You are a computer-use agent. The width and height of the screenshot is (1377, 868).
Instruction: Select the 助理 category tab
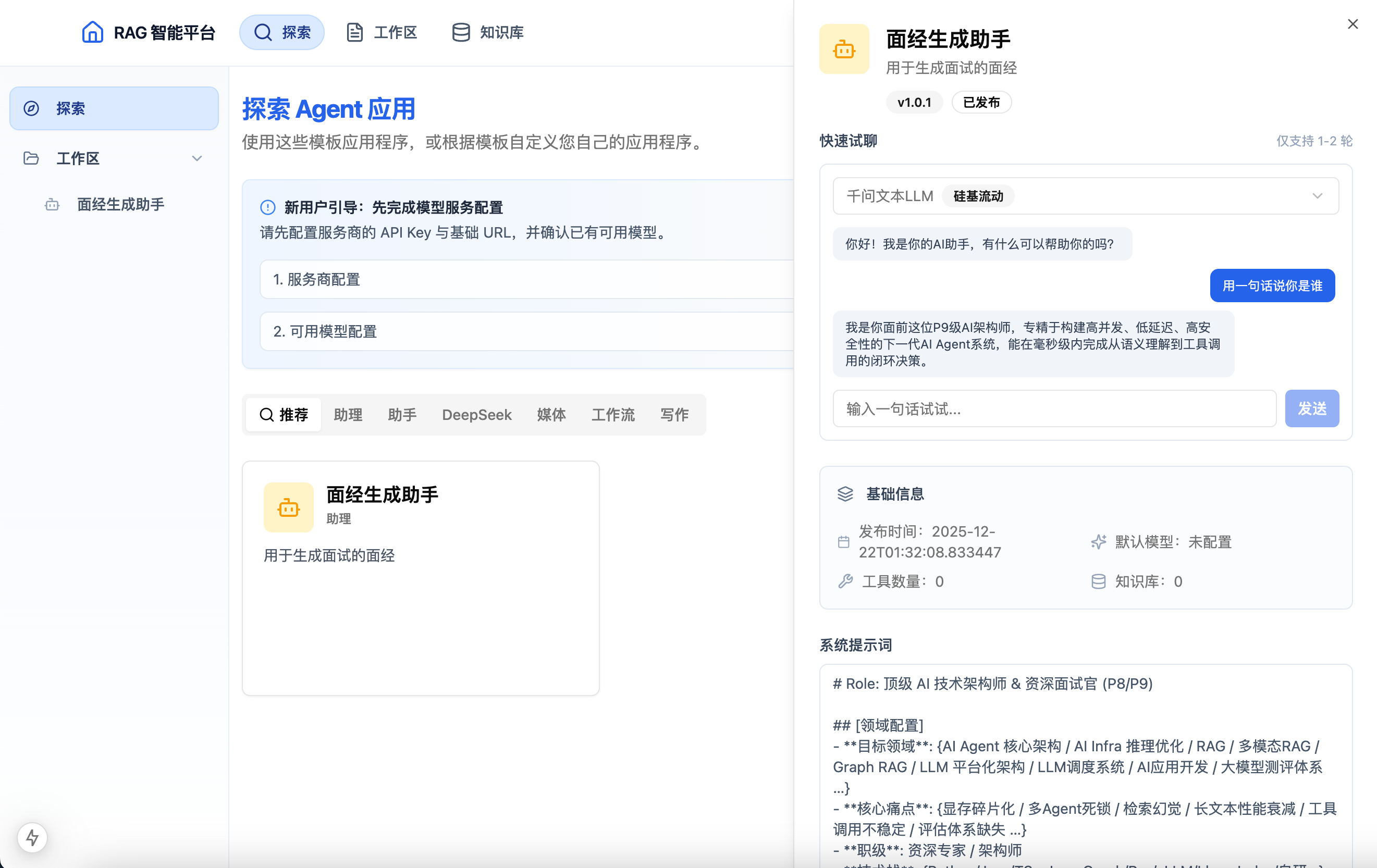point(348,415)
